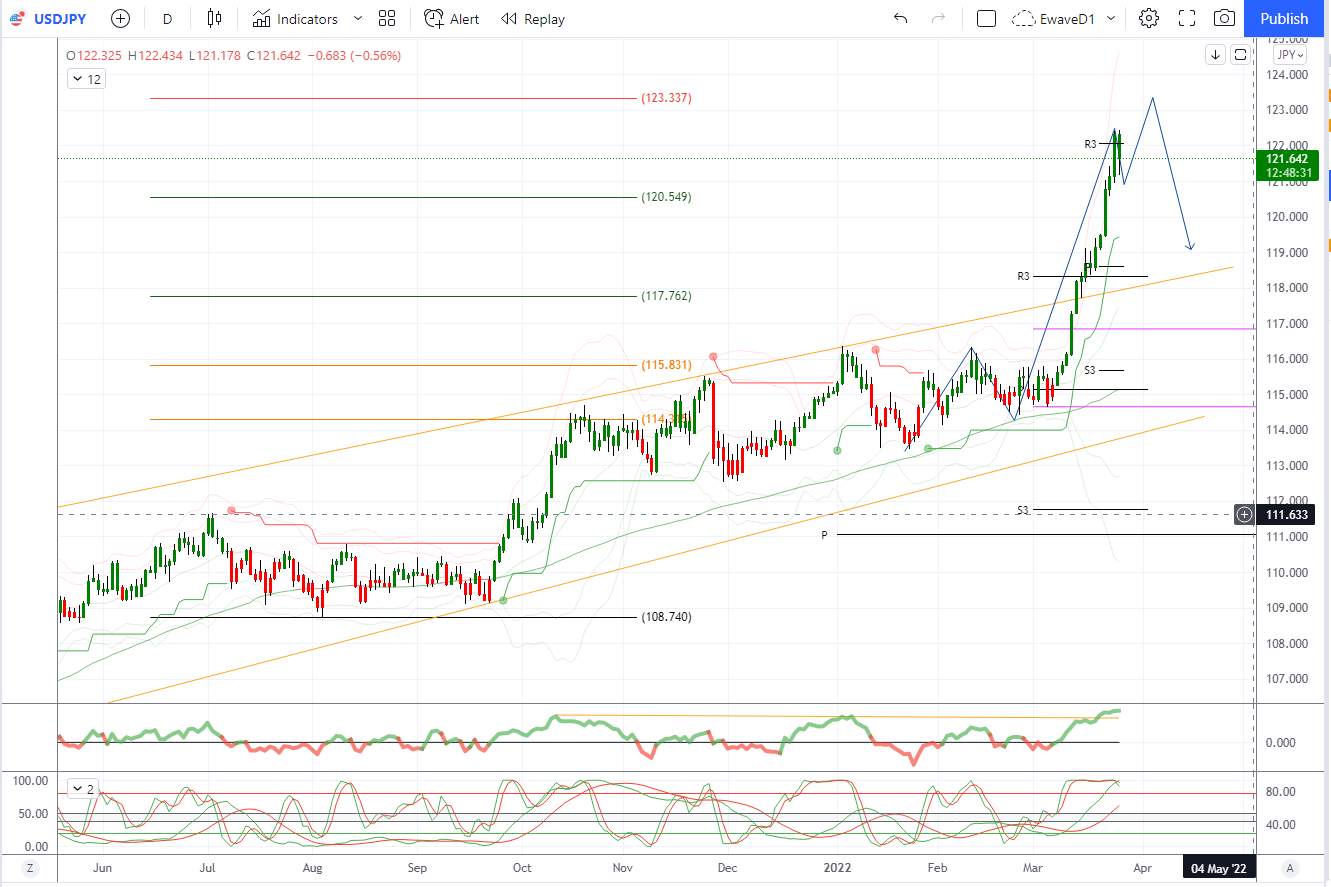Expand the Indicators dropdown arrow
The image size is (1331, 887).
point(358,19)
